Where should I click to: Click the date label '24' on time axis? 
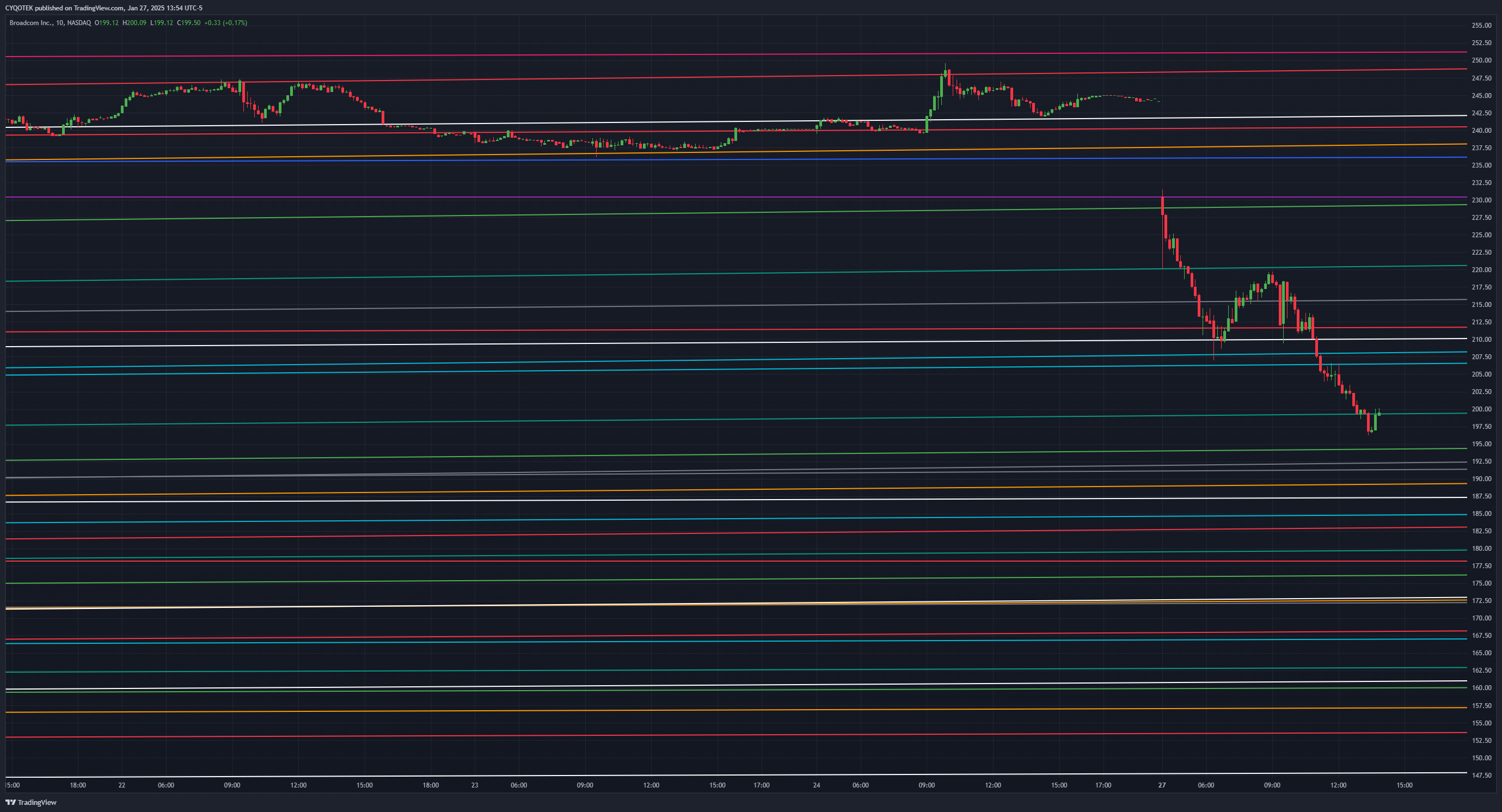(816, 786)
